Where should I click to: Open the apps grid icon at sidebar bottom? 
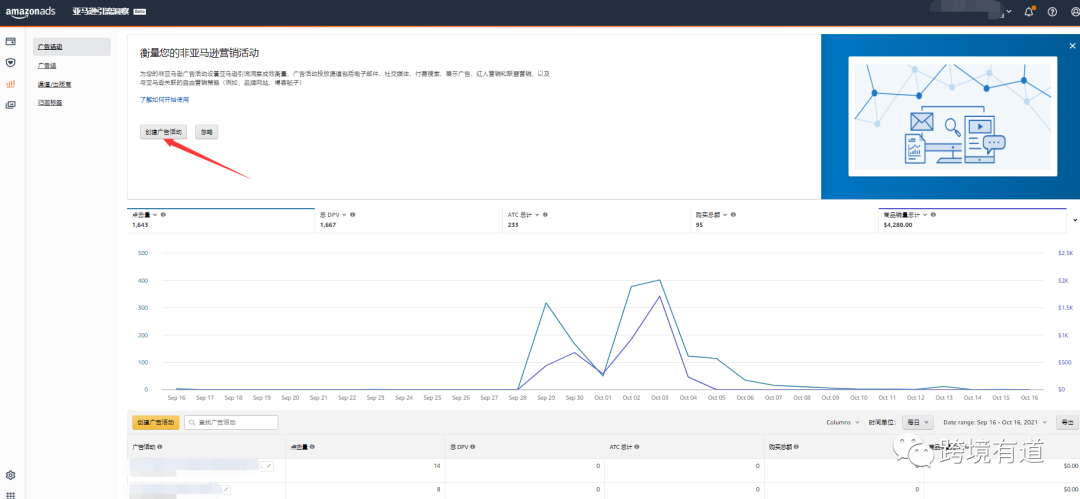tap(10, 494)
